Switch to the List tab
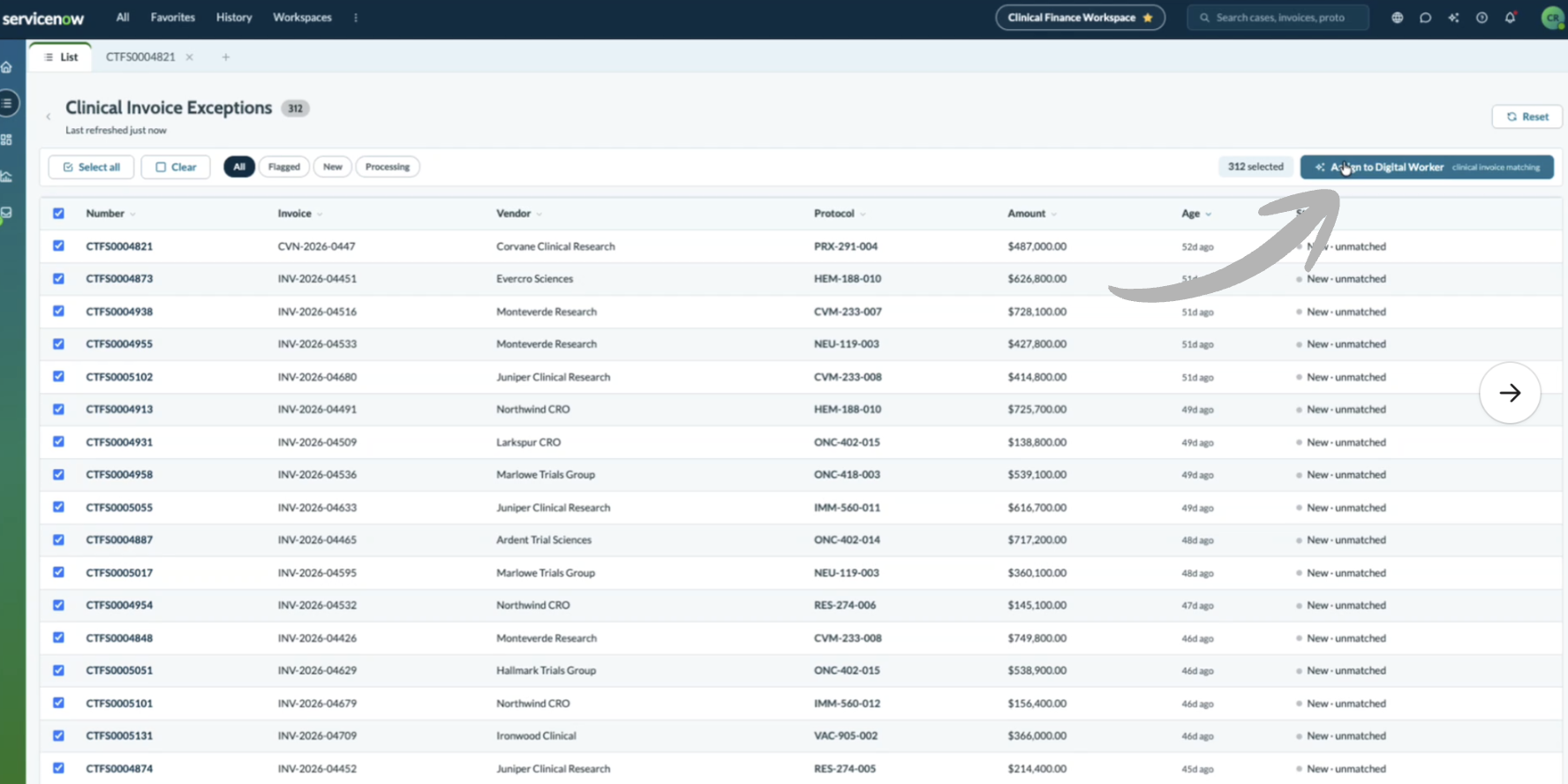1568x784 pixels. pos(61,57)
